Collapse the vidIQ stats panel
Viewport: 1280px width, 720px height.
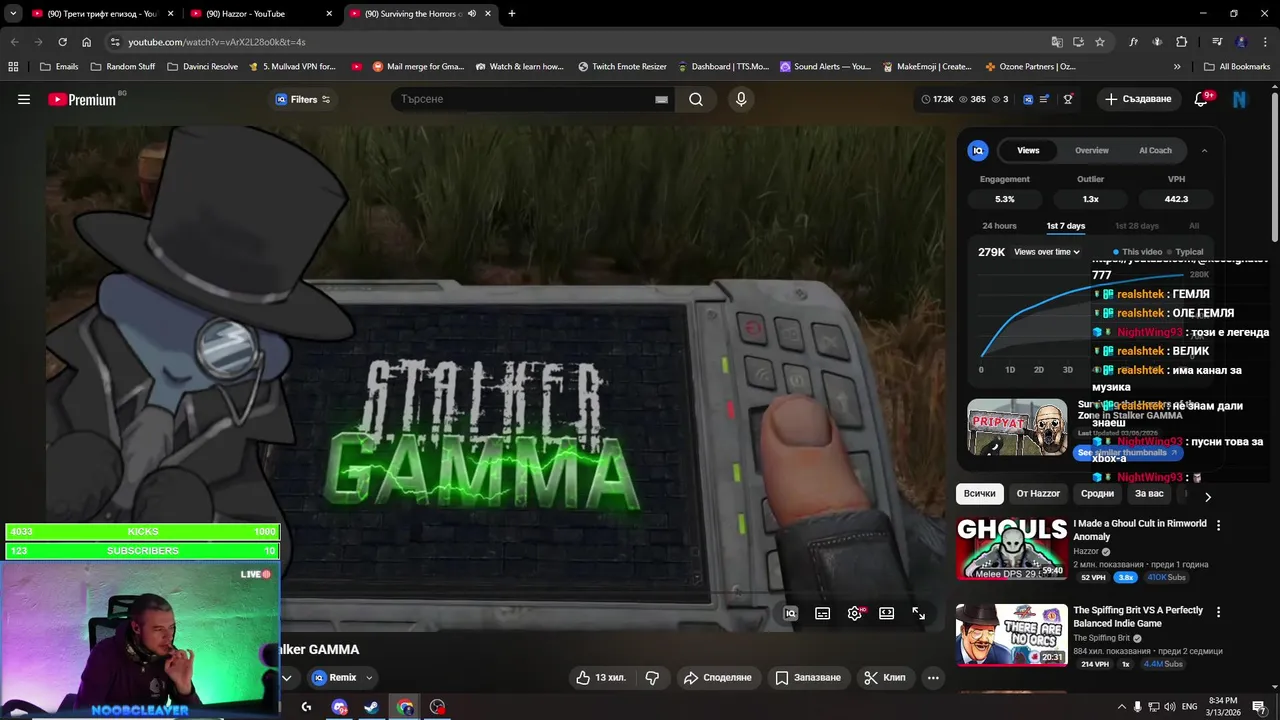(x=1204, y=150)
